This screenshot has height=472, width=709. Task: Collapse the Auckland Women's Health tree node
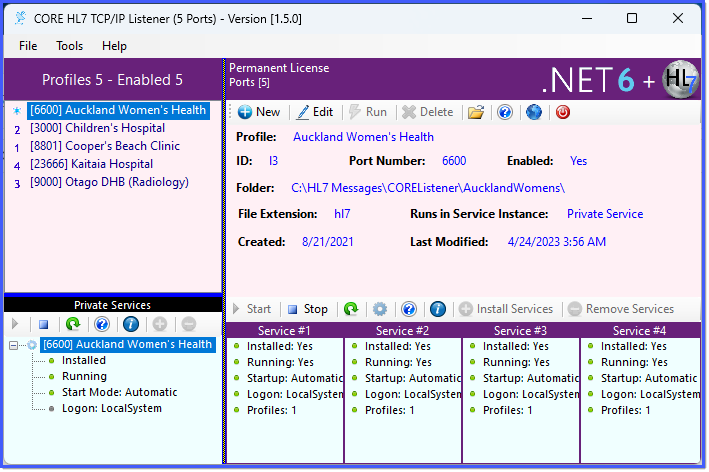coord(14,345)
